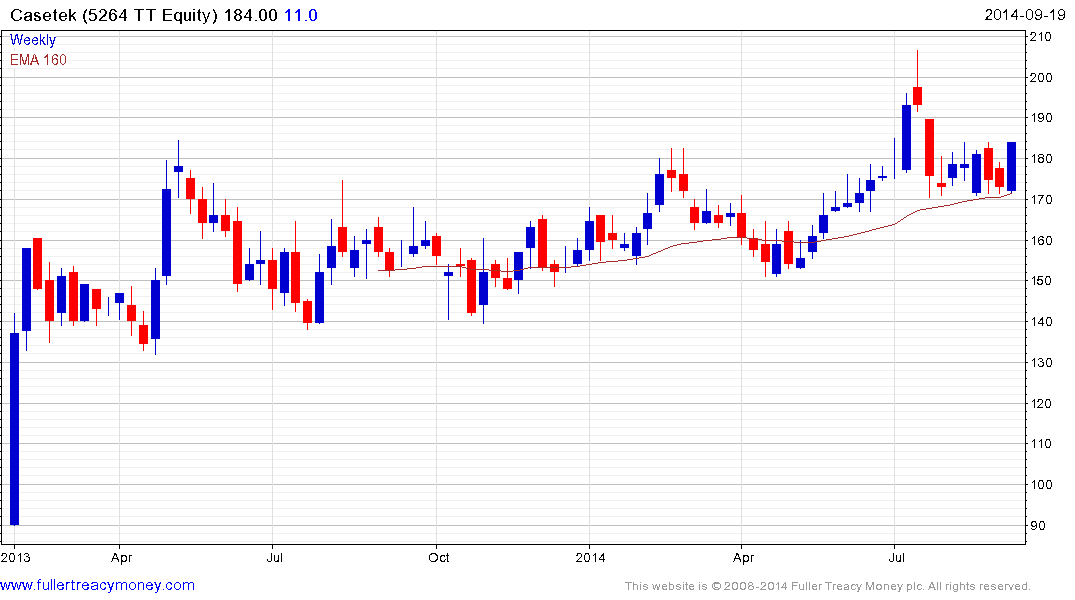The width and height of the screenshot is (1075, 600).
Task: Click the 180 price axis label
Action: [x=1041, y=159]
